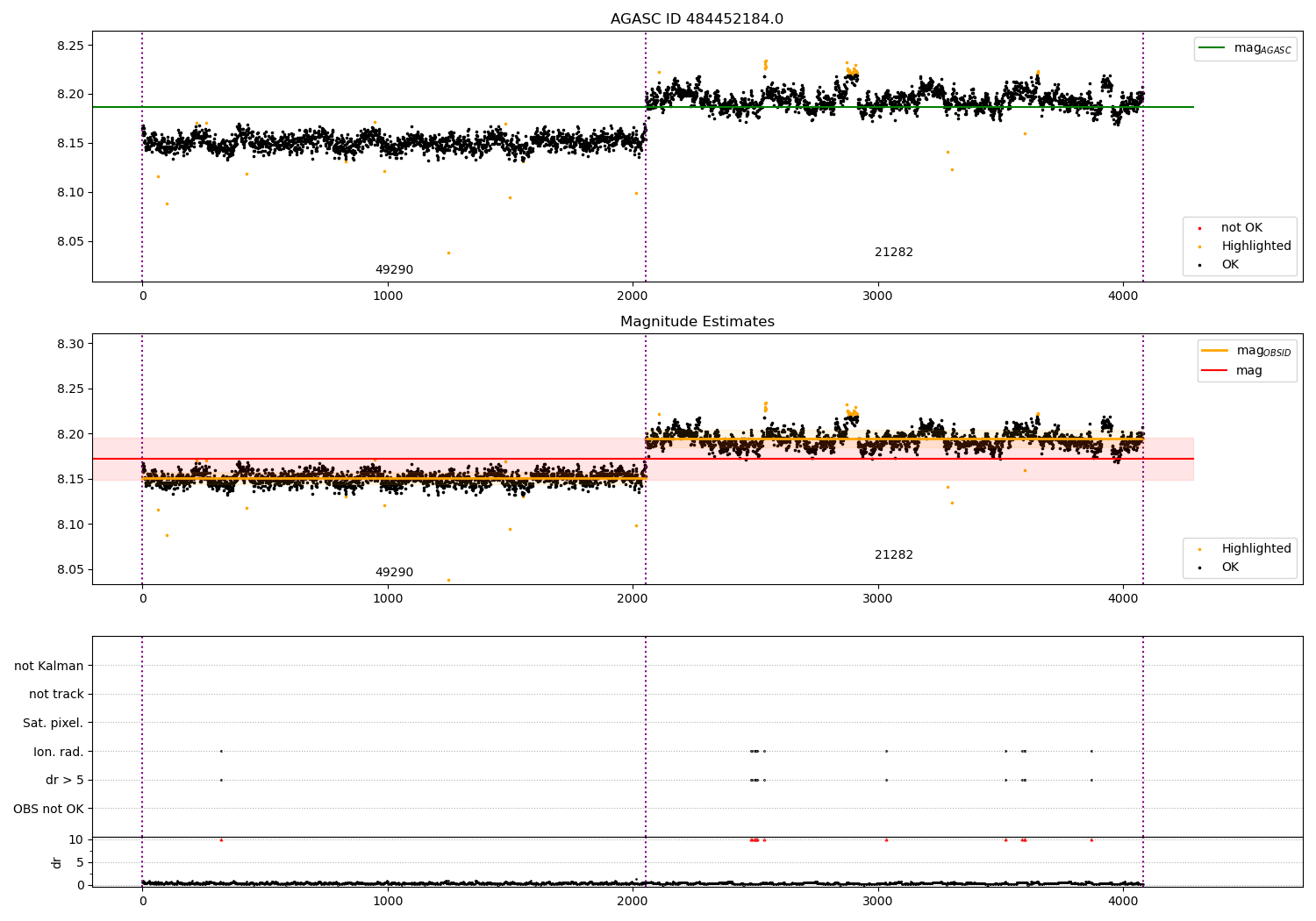Click the 'not Kalman' axis label
The image size is (1316, 921).
(x=49, y=667)
